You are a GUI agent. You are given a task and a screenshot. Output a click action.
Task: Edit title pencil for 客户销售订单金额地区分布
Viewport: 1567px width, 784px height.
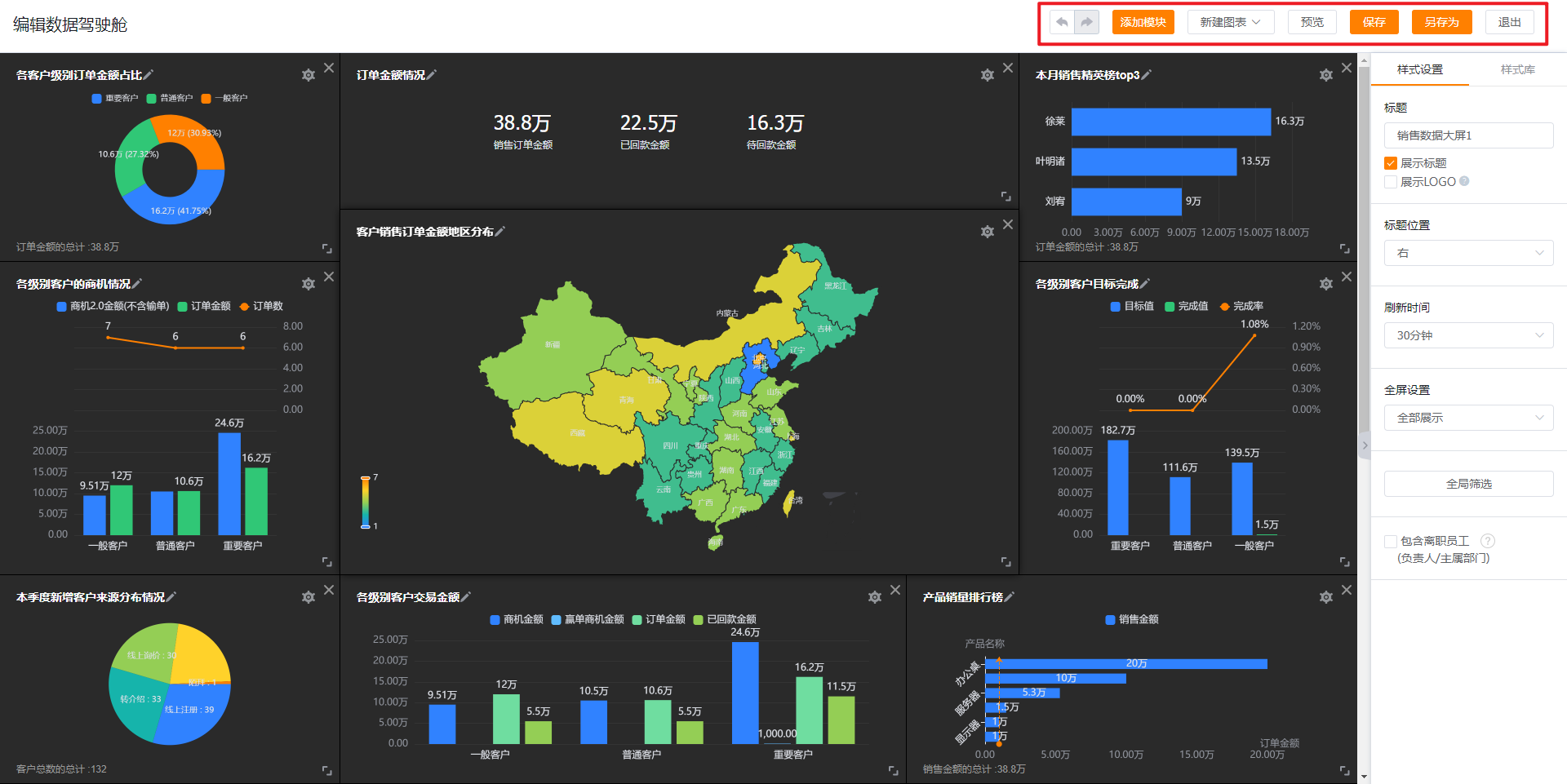500,232
